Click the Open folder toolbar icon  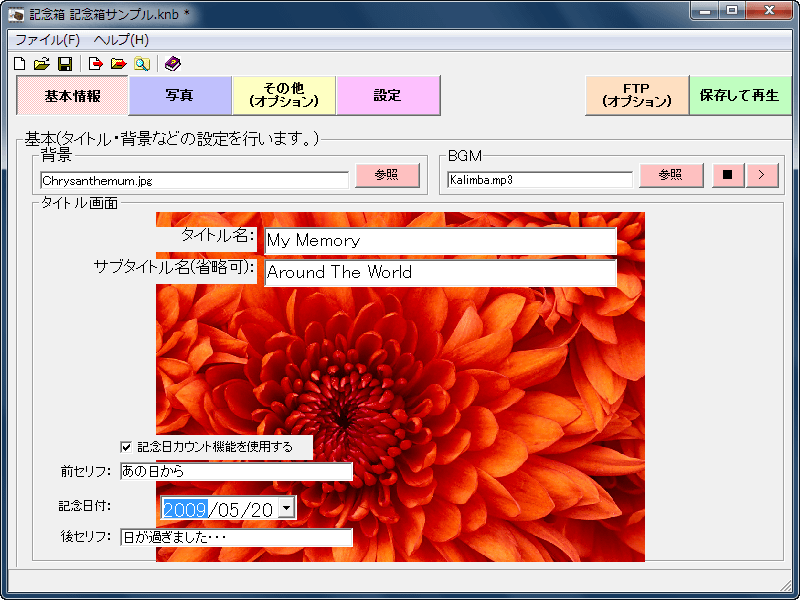pyautogui.click(x=42, y=64)
